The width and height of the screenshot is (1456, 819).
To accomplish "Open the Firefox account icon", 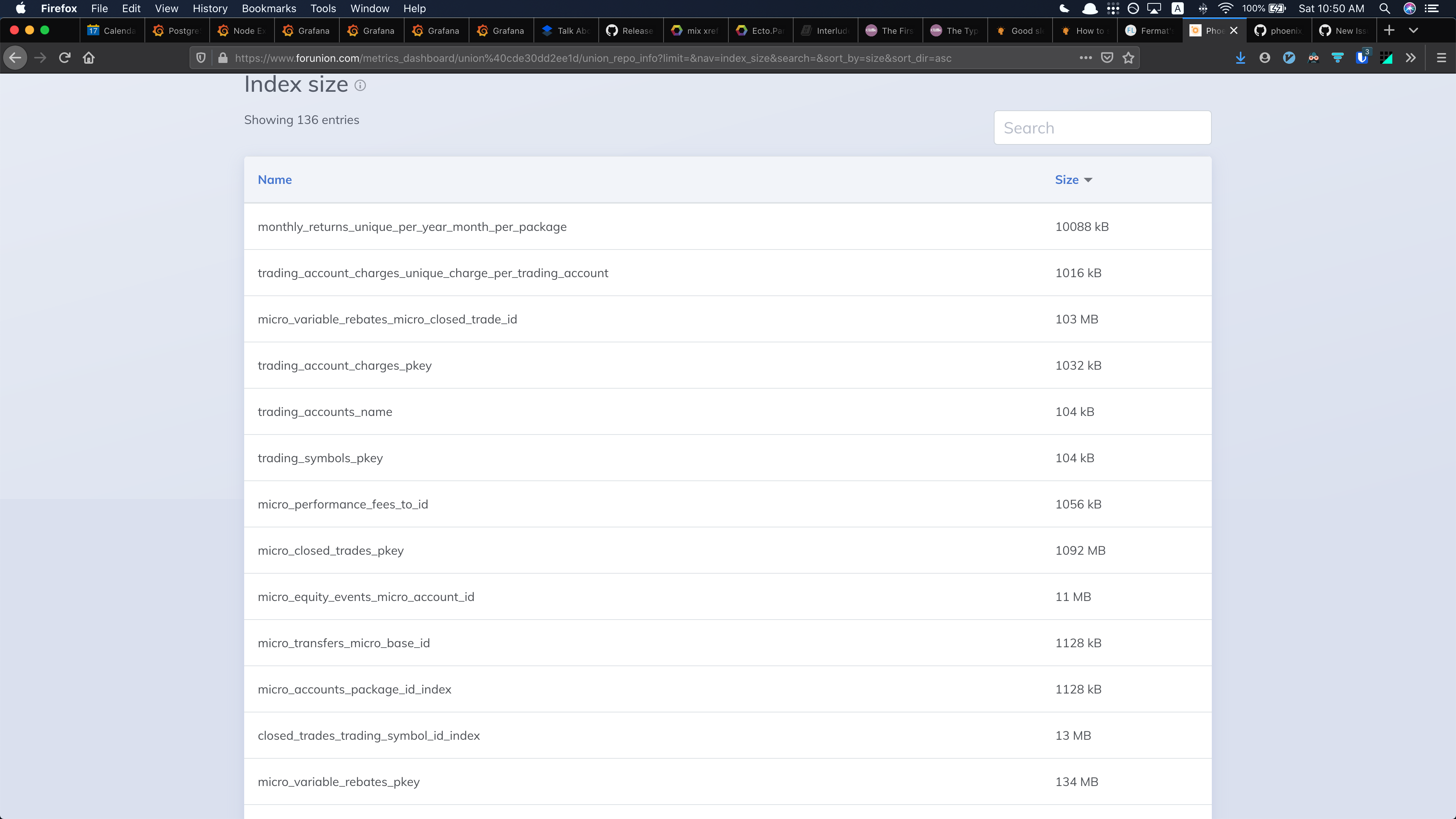I will pos(1266,58).
